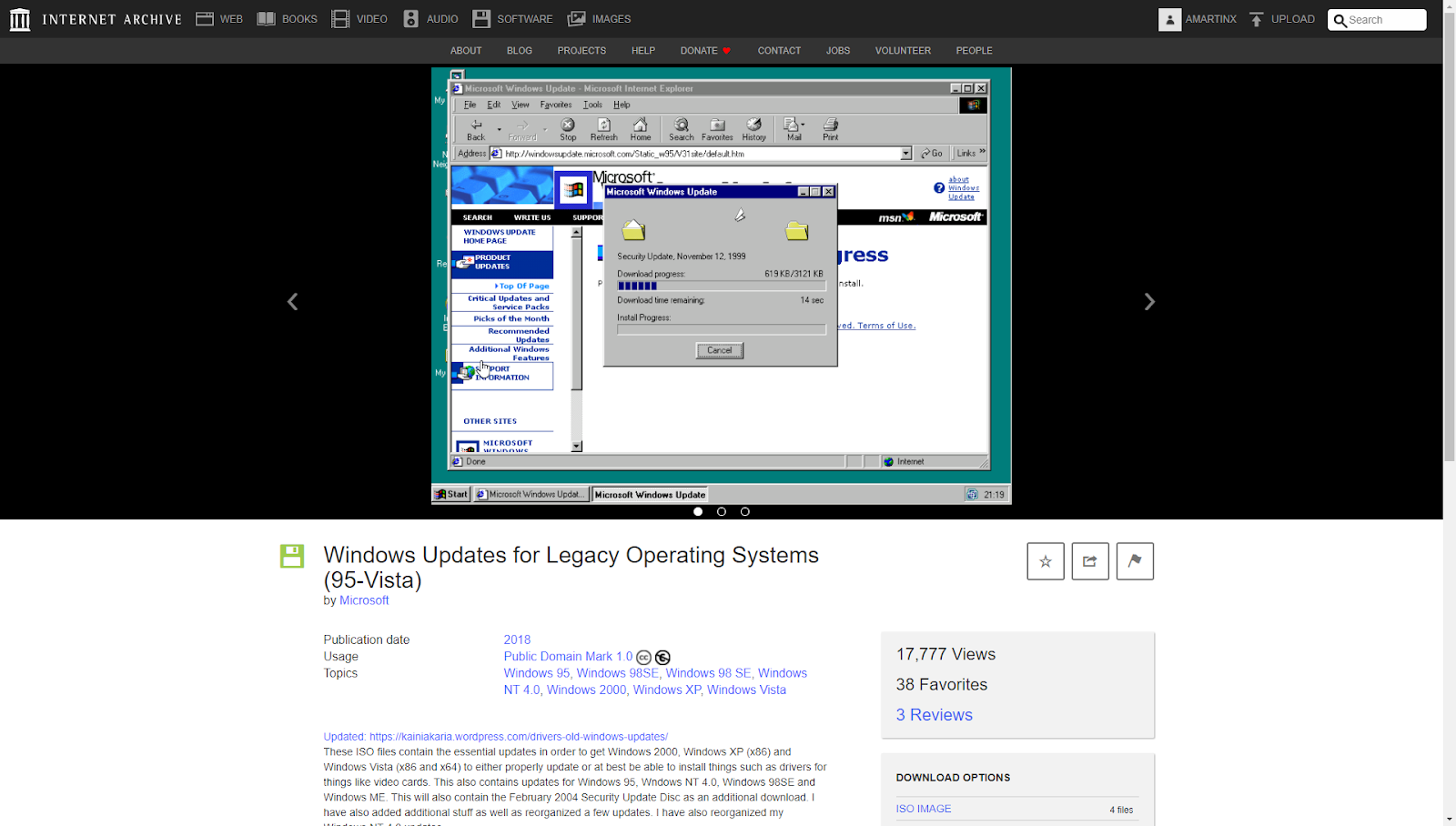The height and width of the screenshot is (826, 1456).
Task: Open the Windows 95 topic link
Action: [x=537, y=673]
